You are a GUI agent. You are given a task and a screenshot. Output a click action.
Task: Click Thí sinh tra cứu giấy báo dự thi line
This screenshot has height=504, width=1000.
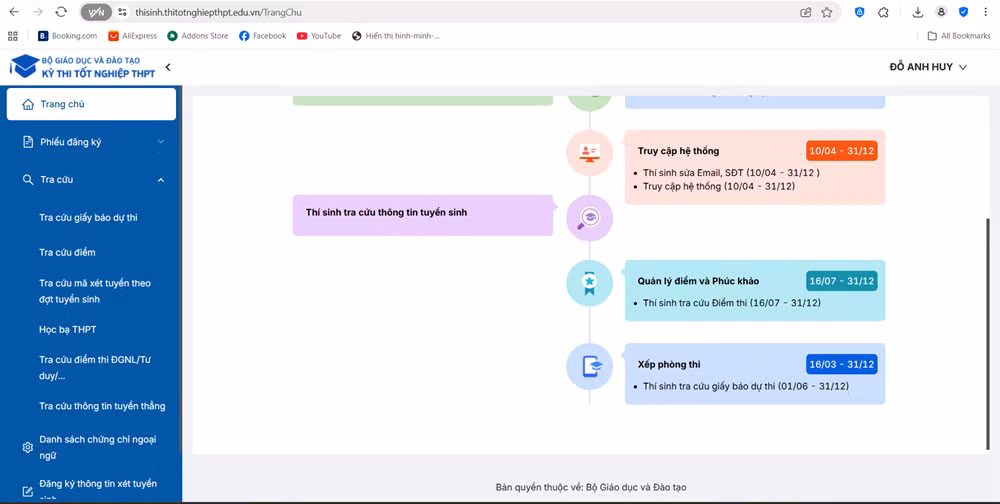[746, 386]
